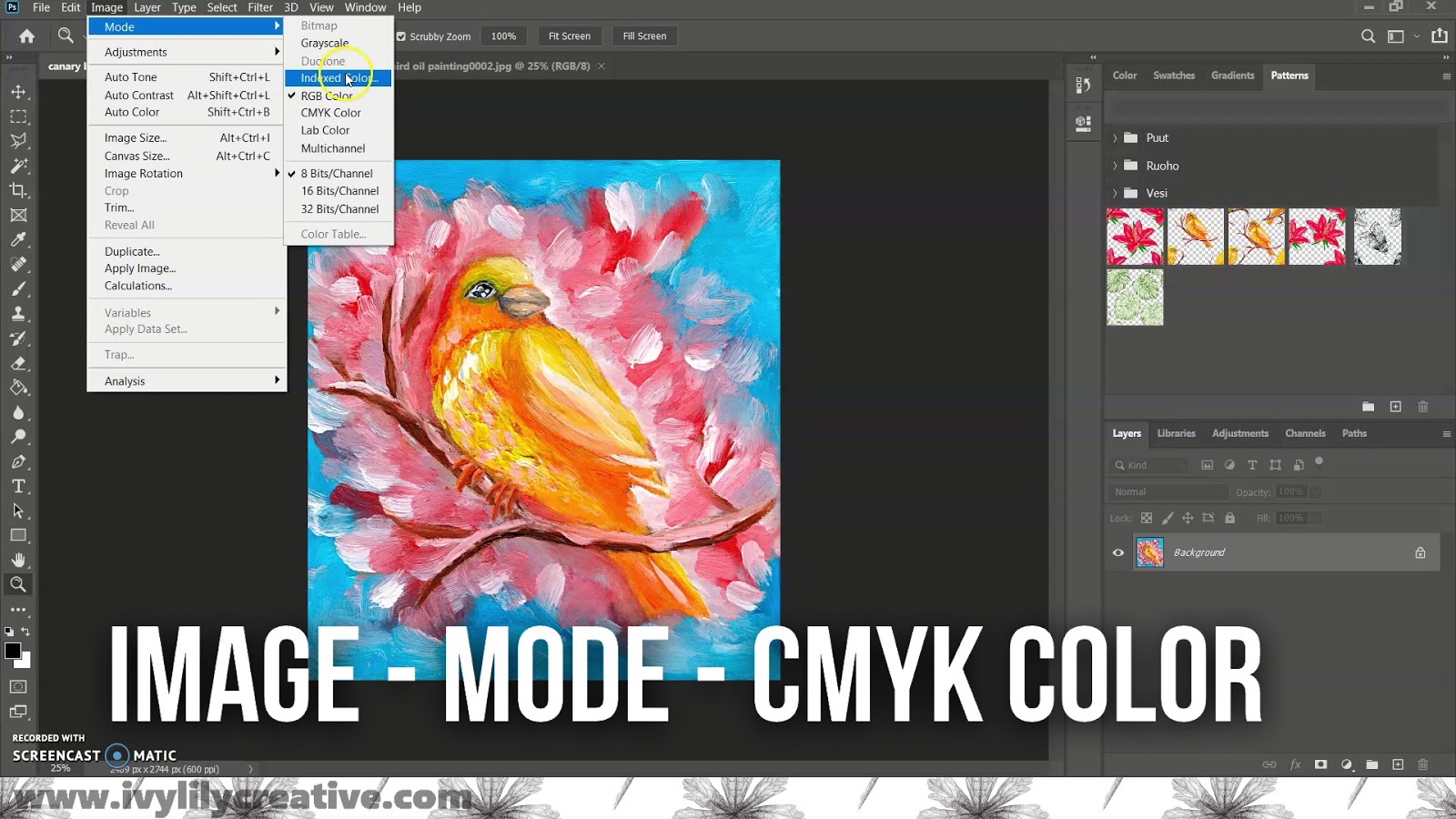Image resolution: width=1456 pixels, height=819 pixels.
Task: Create a new pattern group folder
Action: [x=1368, y=407]
